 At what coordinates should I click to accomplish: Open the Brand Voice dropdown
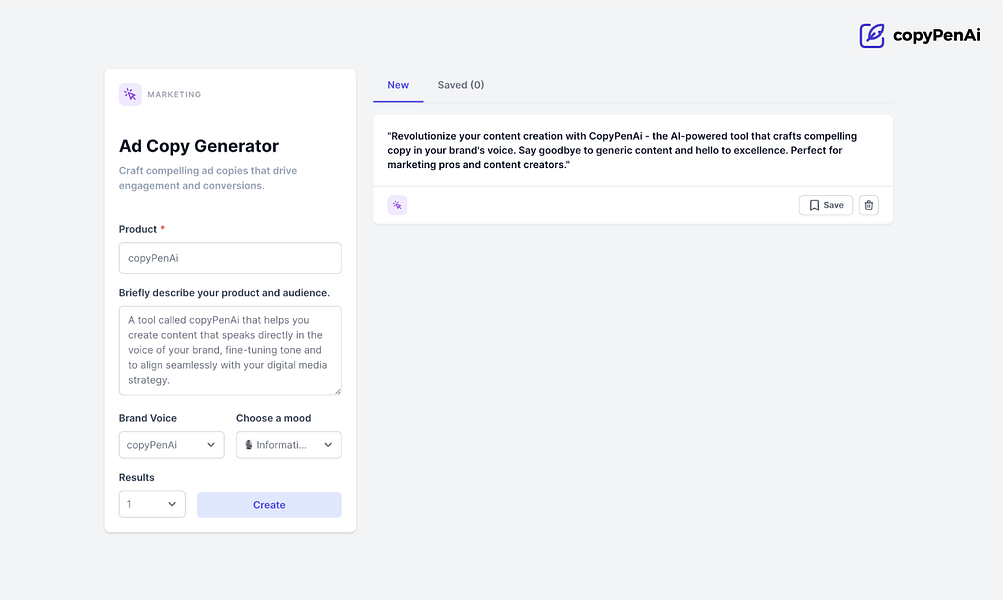[171, 445]
